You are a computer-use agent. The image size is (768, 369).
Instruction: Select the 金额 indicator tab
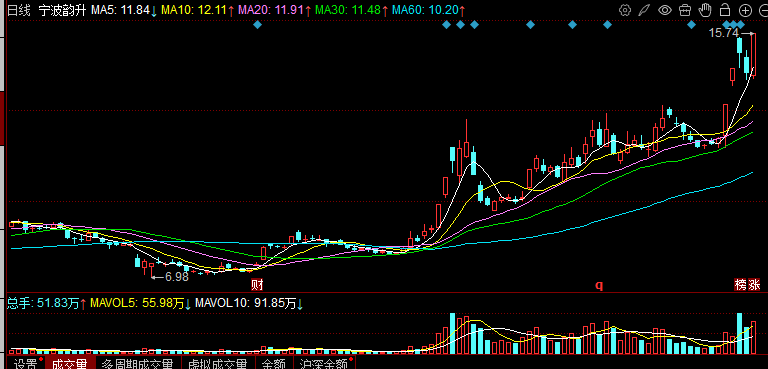[274, 363]
